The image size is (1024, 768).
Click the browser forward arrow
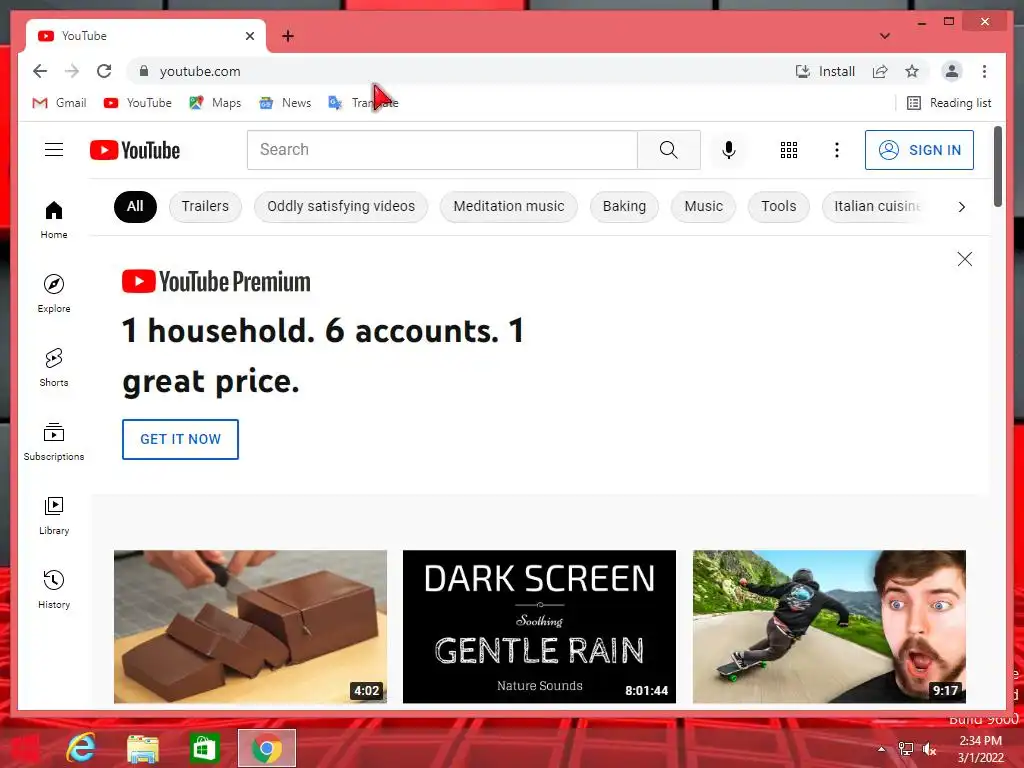pos(72,71)
